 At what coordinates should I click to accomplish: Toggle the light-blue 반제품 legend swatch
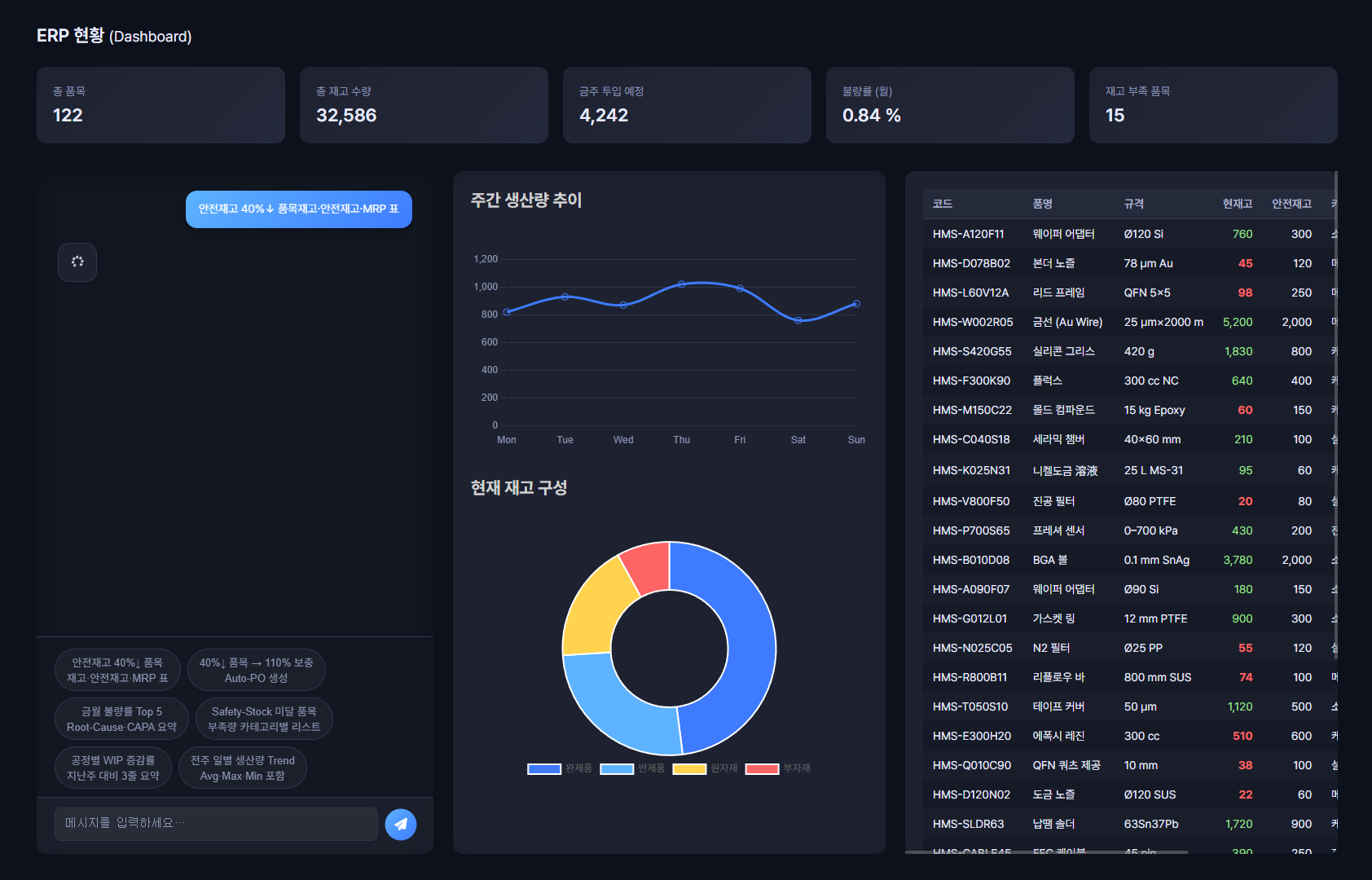pyautogui.click(x=617, y=768)
